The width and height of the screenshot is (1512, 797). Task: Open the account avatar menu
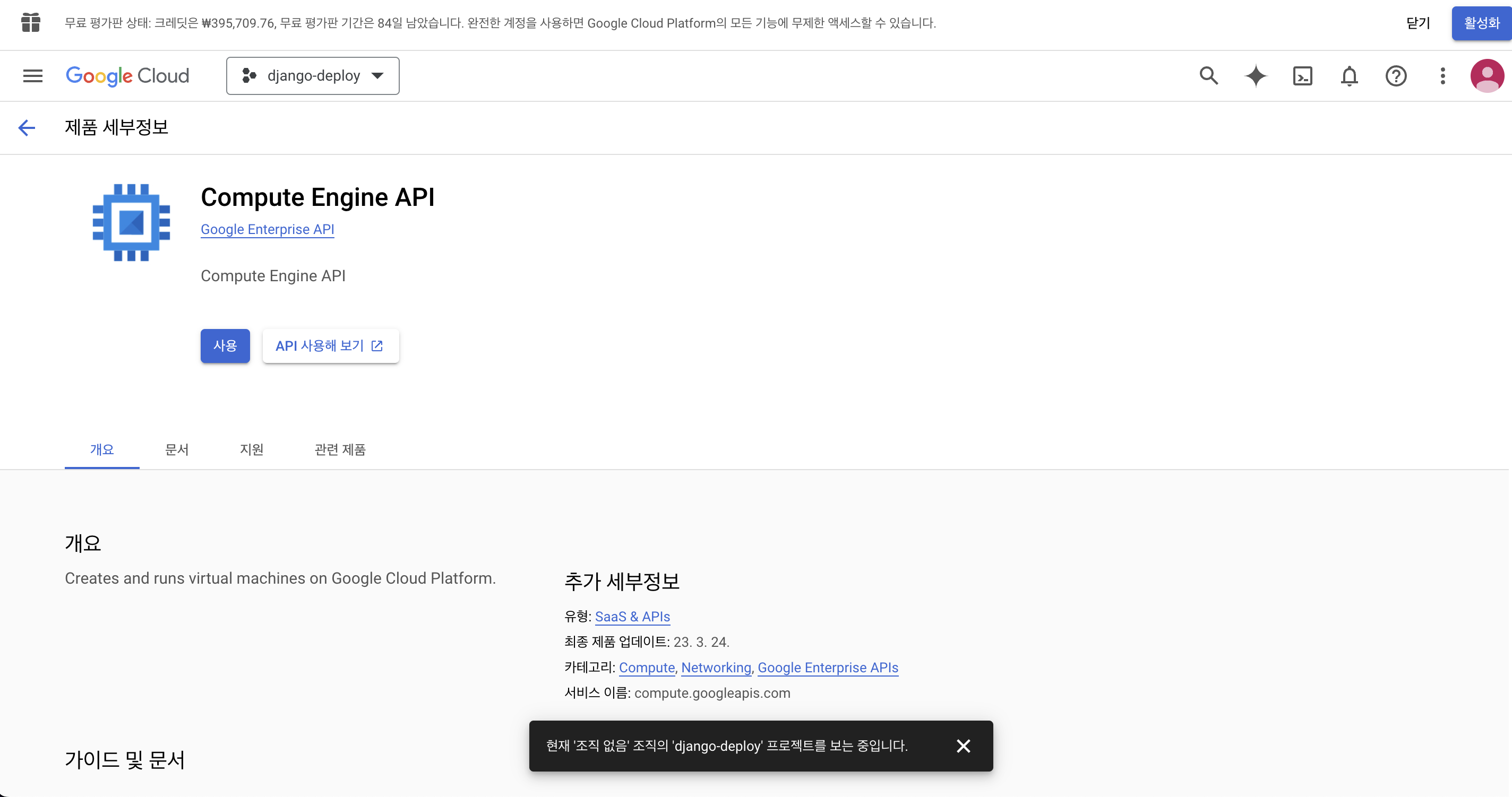(1487, 76)
